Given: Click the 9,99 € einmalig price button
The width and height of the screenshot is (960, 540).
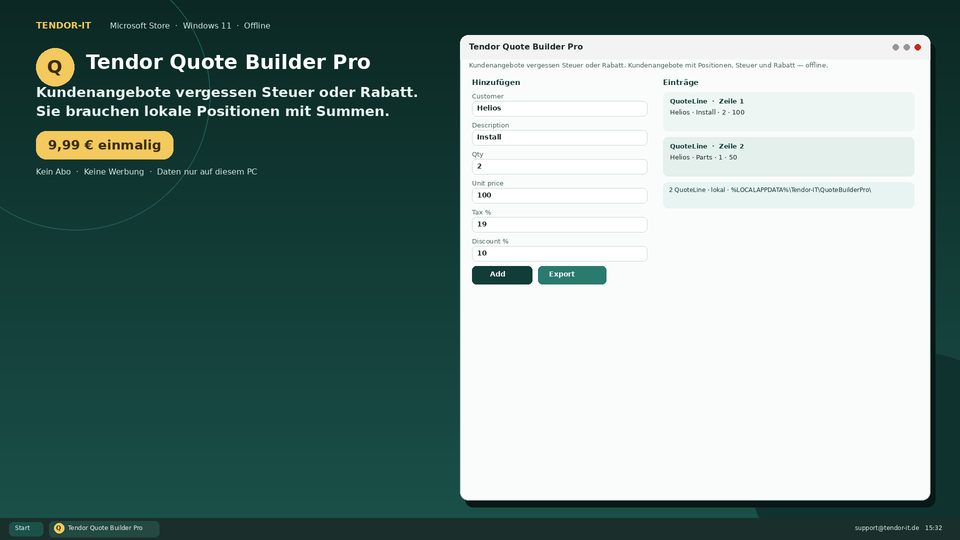Looking at the screenshot, I should click(105, 145).
